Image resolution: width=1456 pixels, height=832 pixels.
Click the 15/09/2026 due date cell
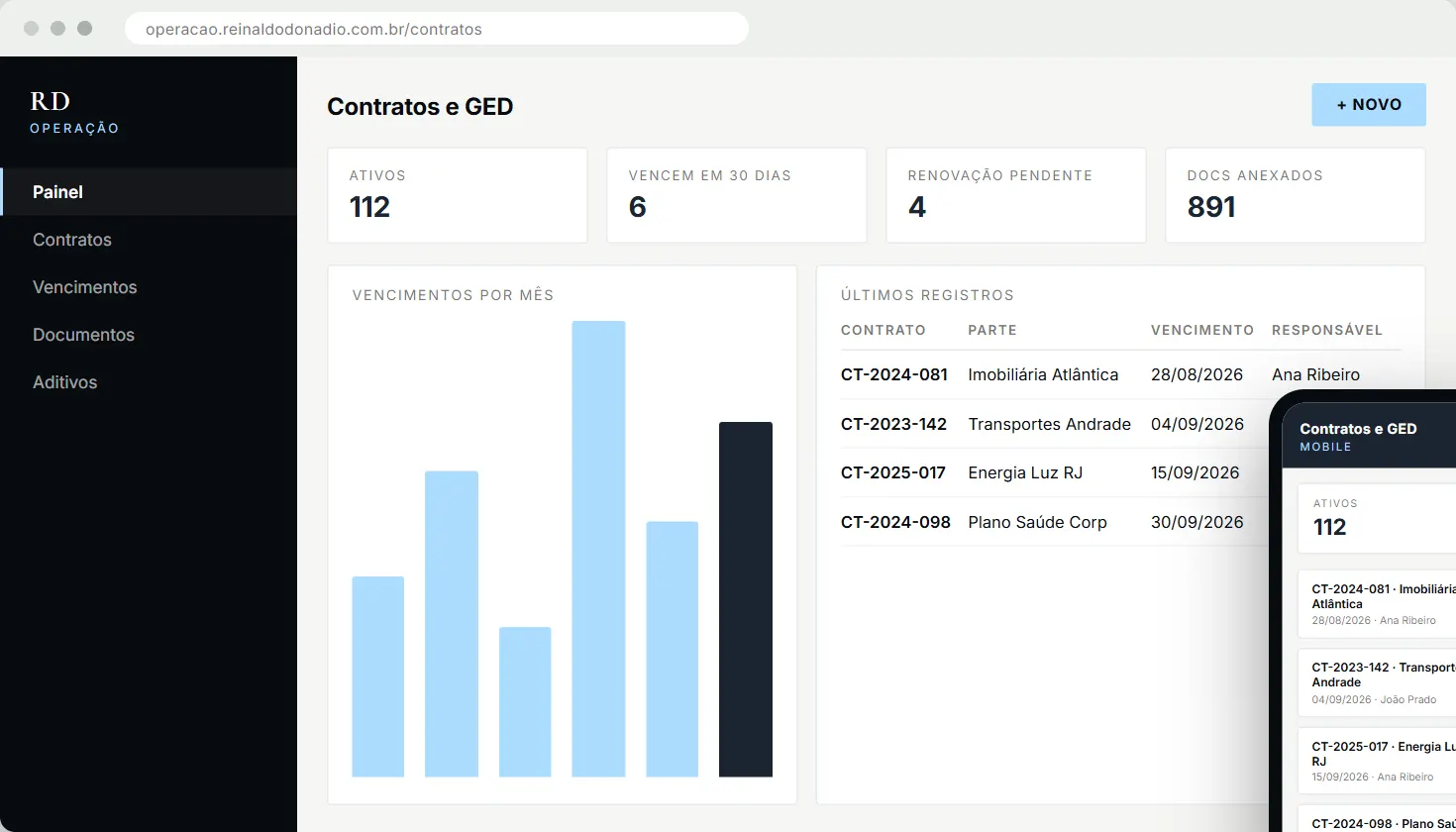[x=1196, y=472]
